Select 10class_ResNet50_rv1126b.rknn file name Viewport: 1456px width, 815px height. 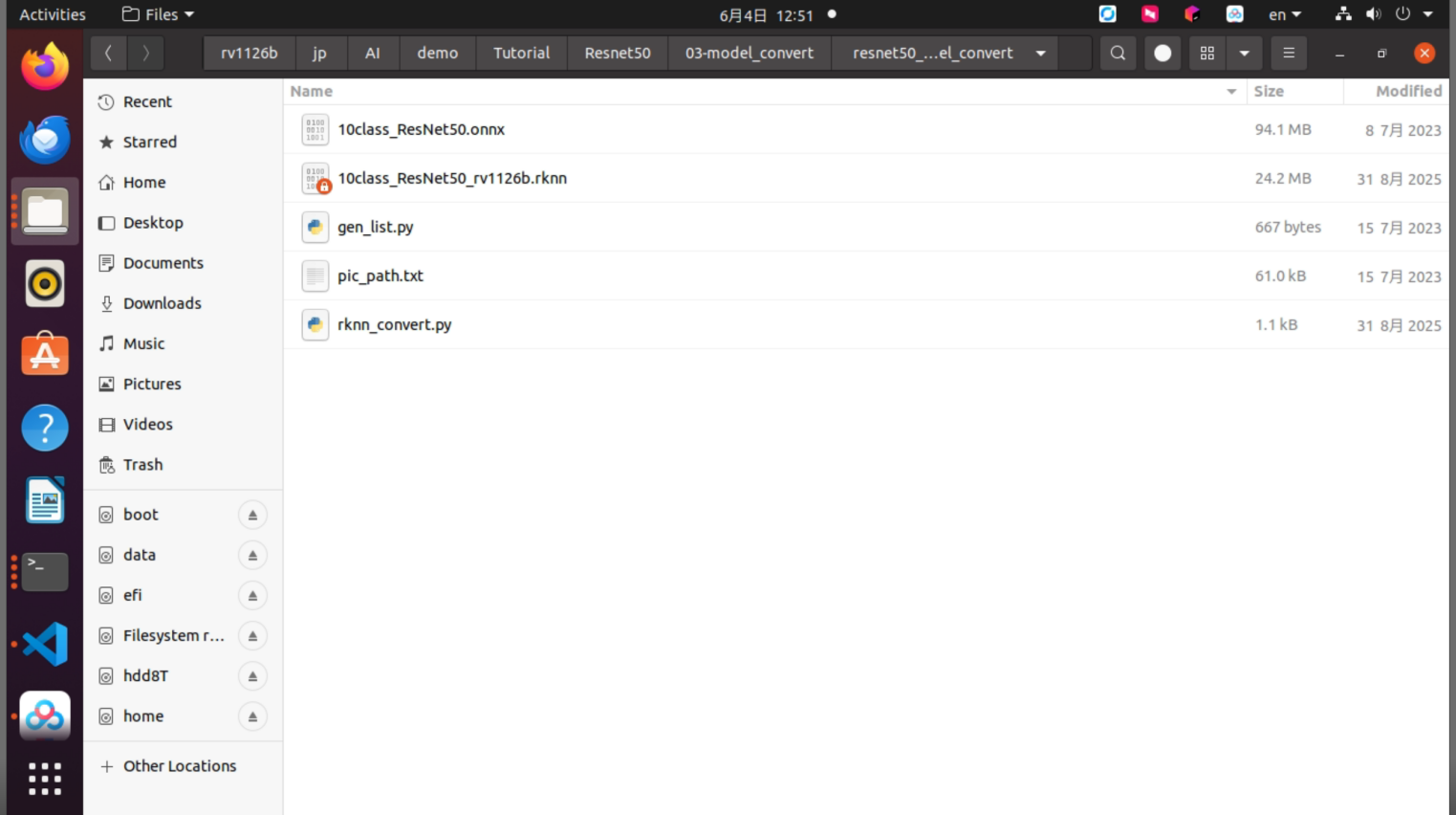click(x=452, y=178)
